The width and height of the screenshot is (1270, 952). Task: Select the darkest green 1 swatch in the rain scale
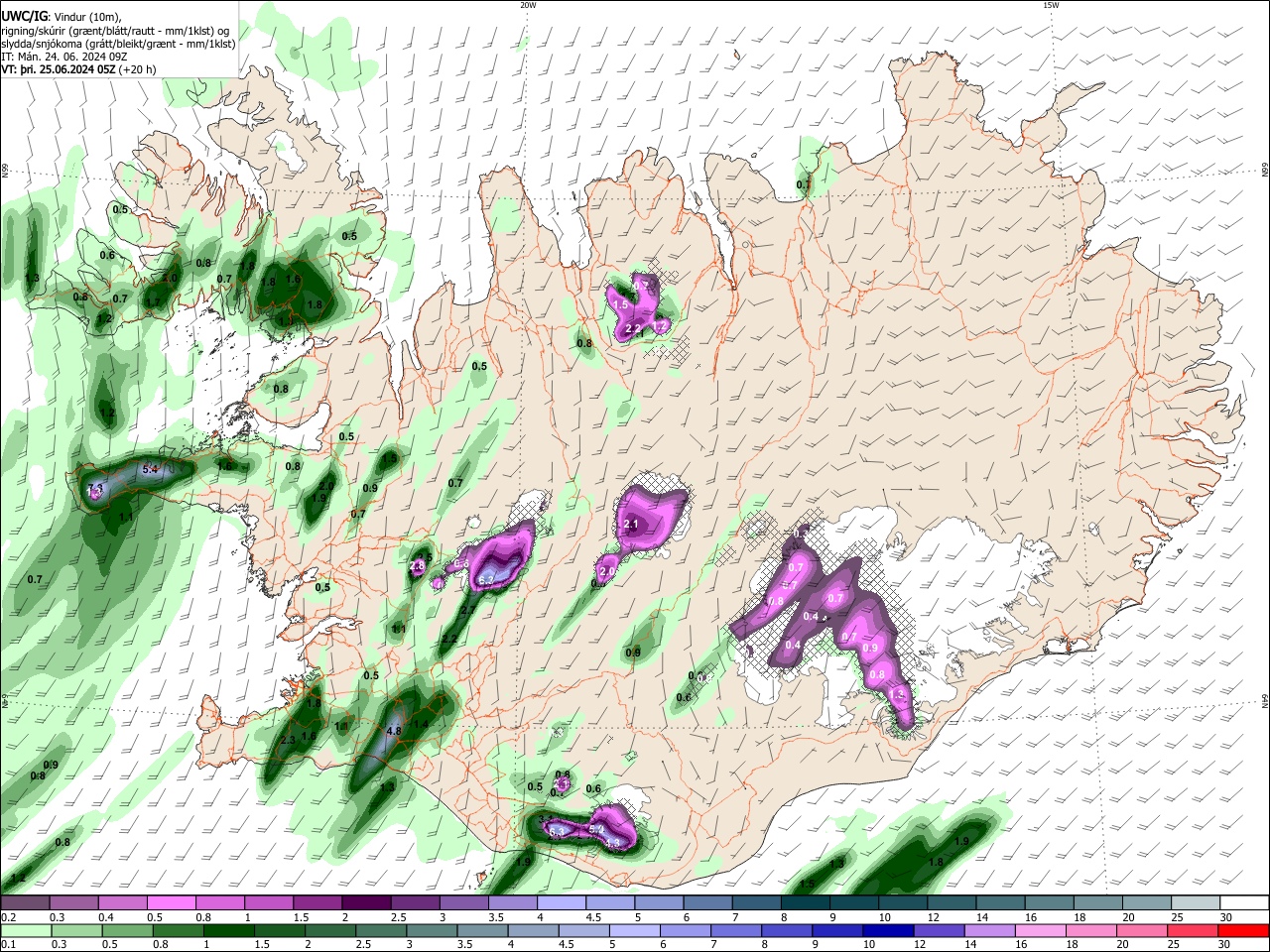click(229, 930)
